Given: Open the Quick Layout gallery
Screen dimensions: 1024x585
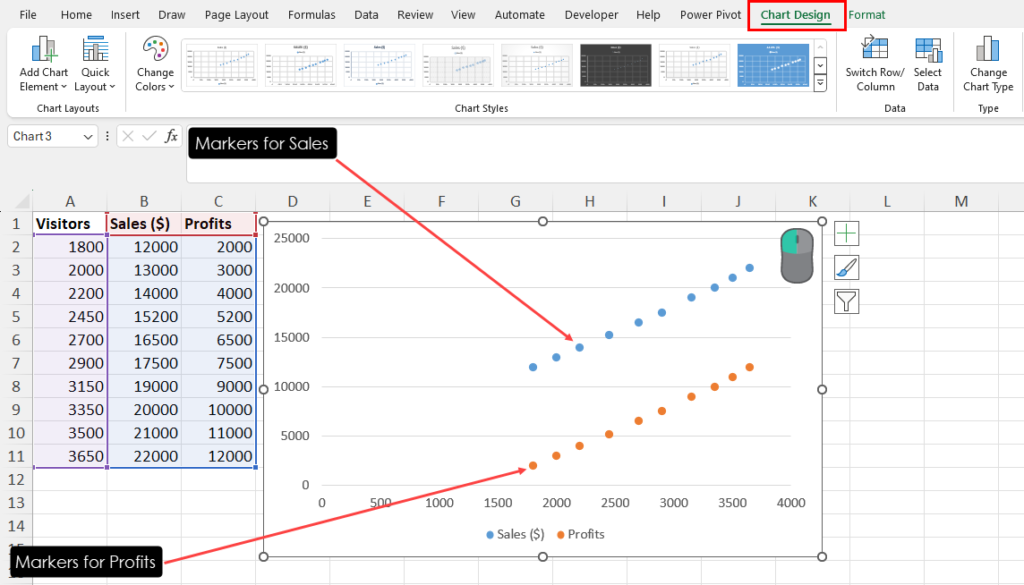Looking at the screenshot, I should [95, 65].
